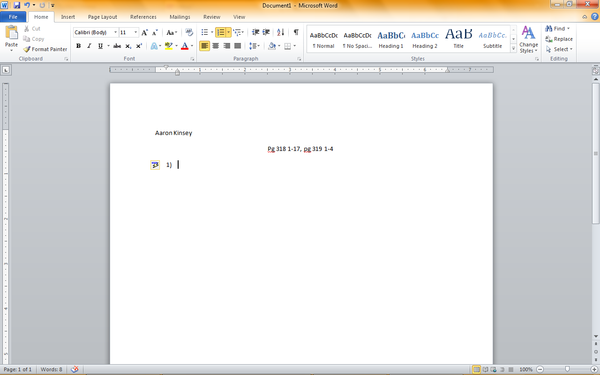Save the document with floppy icon

[x=16, y=5]
